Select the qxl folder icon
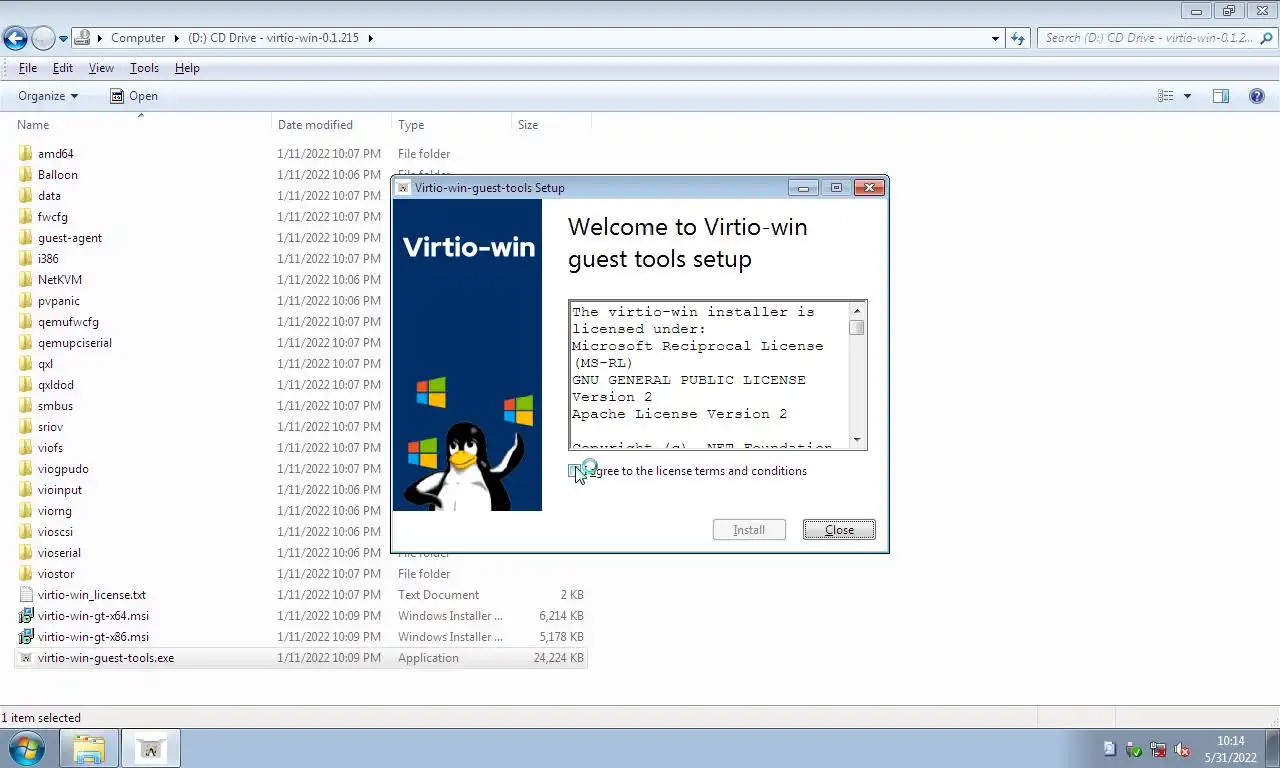Viewport: 1280px width, 768px height. [26, 364]
